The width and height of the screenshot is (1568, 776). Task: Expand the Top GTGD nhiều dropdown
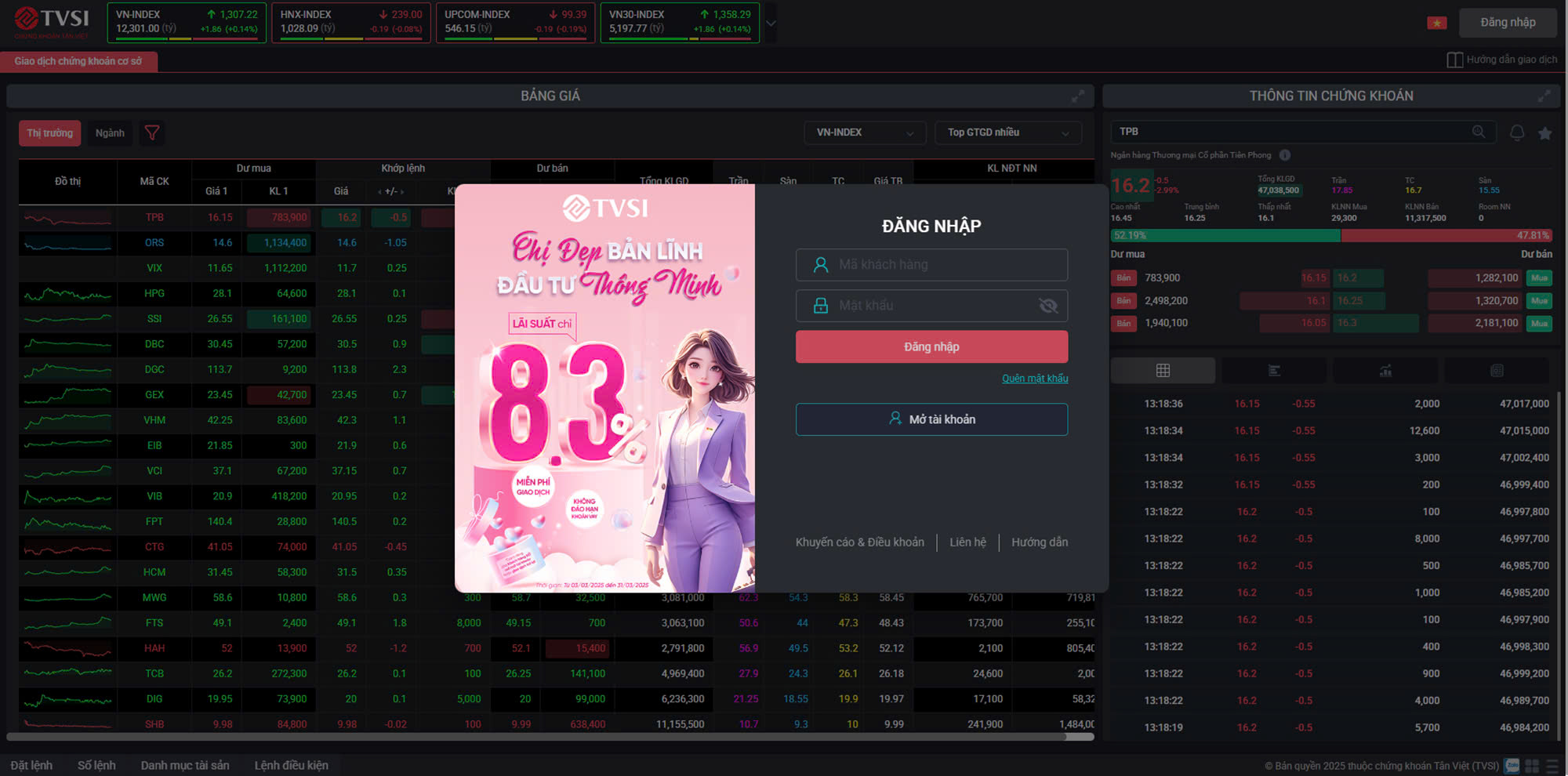1007,132
